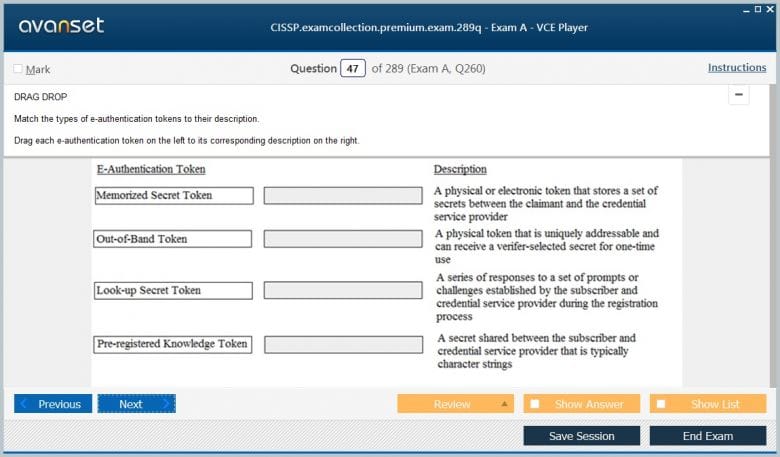This screenshot has height=457, width=780.
Task: Maximize the VCE Player window
Action: [x=758, y=8]
